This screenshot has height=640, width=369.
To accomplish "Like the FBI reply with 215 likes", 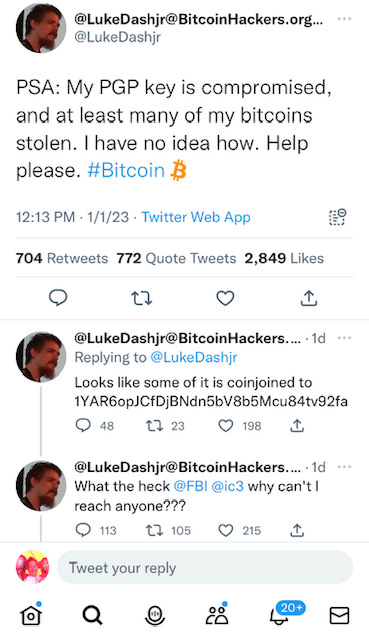I will tap(226, 531).
